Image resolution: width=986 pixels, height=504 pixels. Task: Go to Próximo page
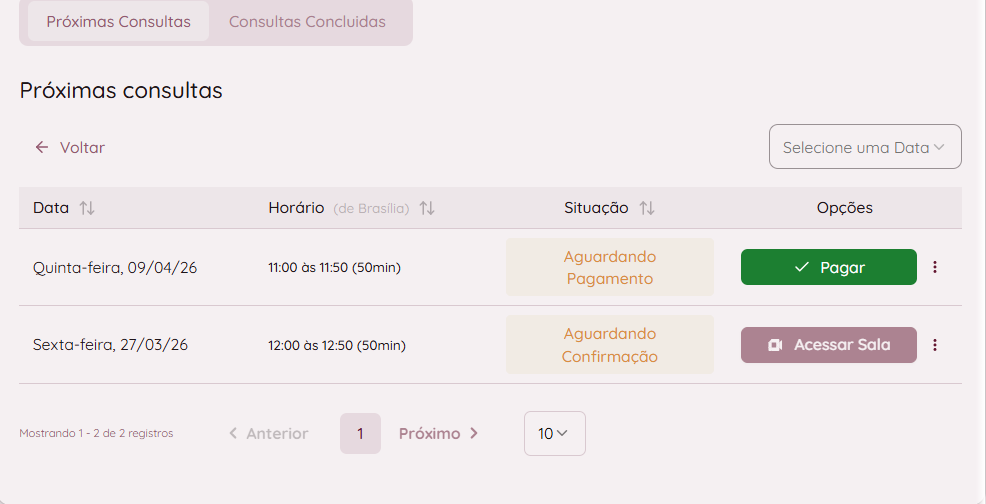tap(439, 433)
